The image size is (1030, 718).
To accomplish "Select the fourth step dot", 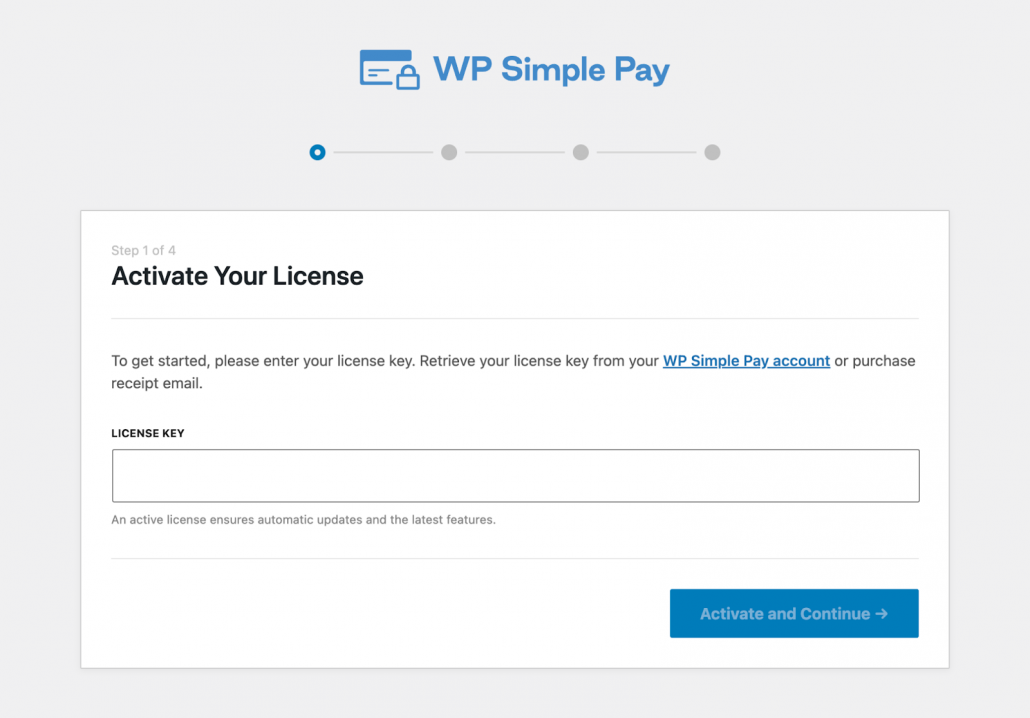I will 712,152.
